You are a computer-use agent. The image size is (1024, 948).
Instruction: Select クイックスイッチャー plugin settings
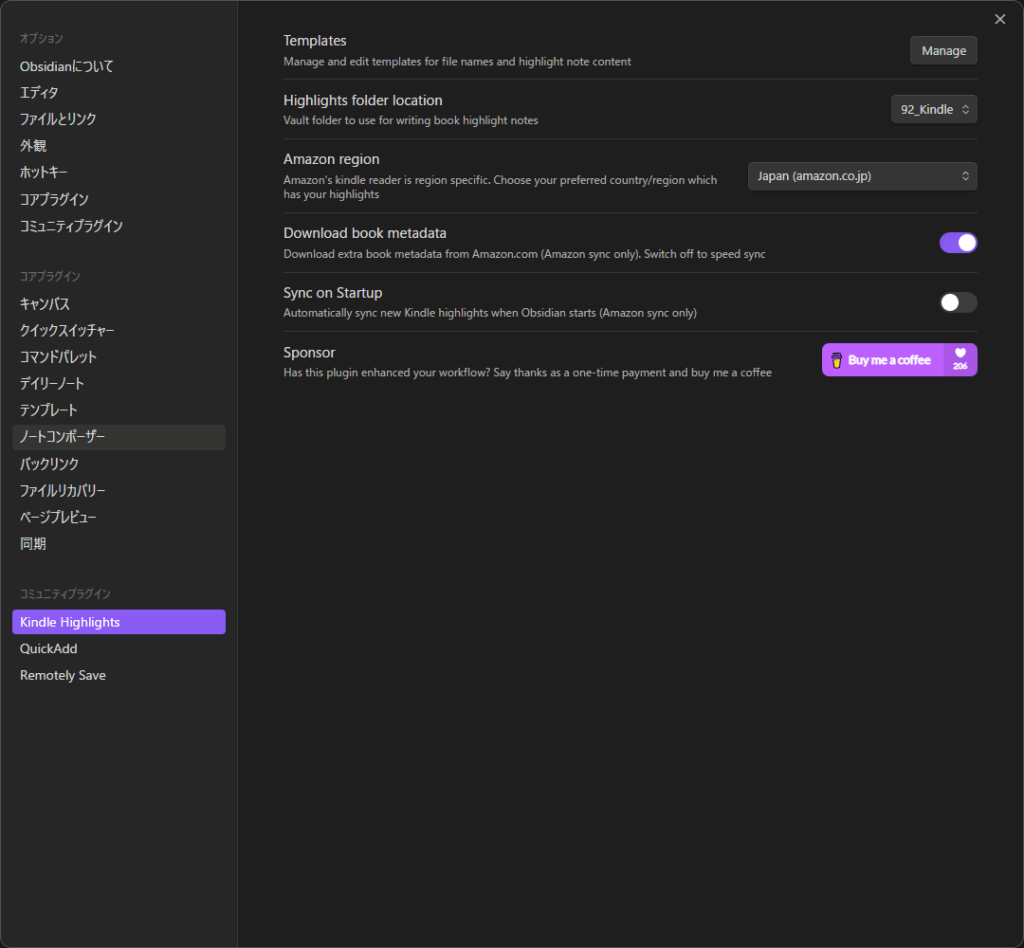coord(119,330)
